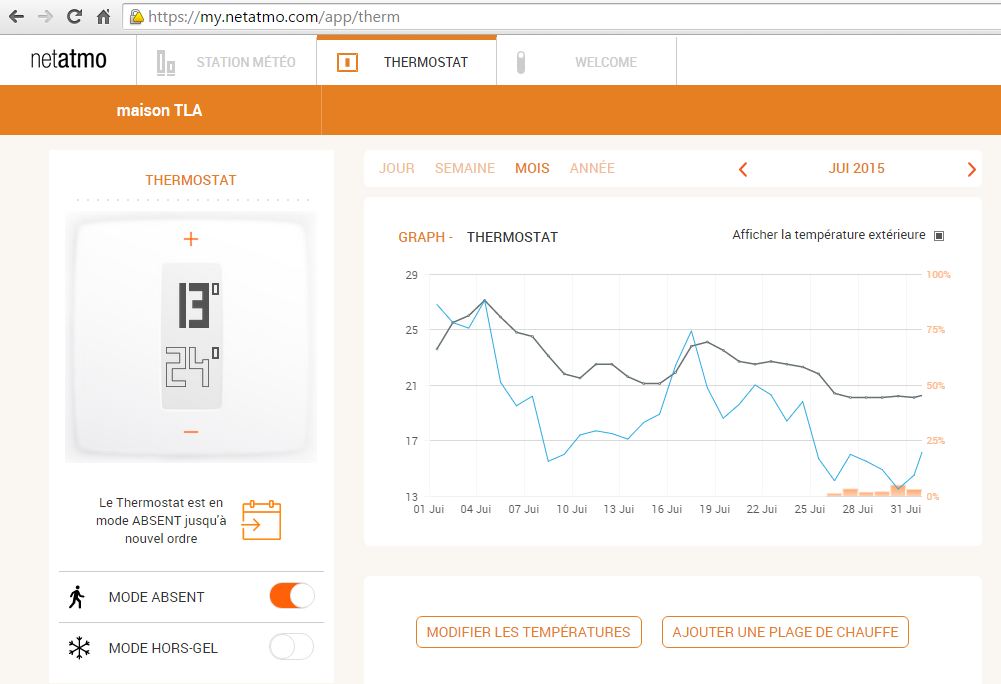Click the 24° setpoint temperature display
1001x684 pixels.
point(192,367)
